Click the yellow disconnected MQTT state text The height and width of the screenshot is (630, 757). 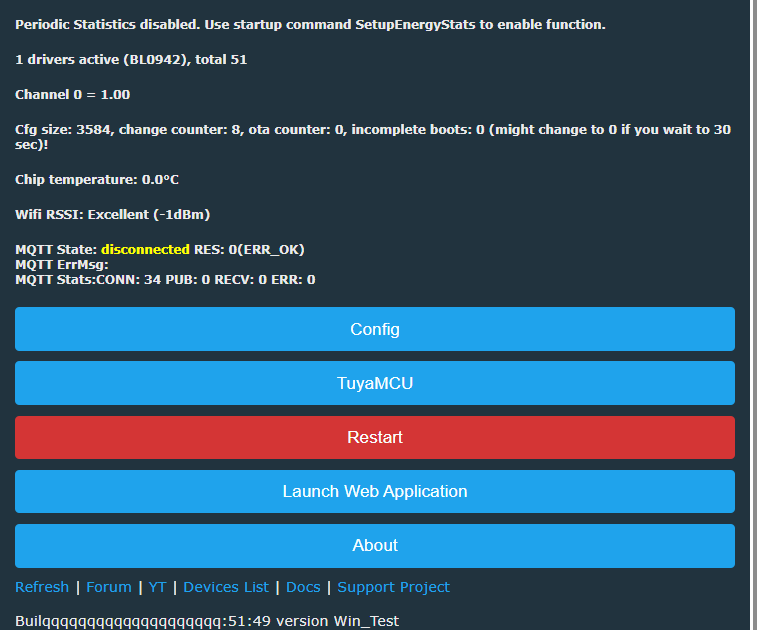click(x=145, y=250)
